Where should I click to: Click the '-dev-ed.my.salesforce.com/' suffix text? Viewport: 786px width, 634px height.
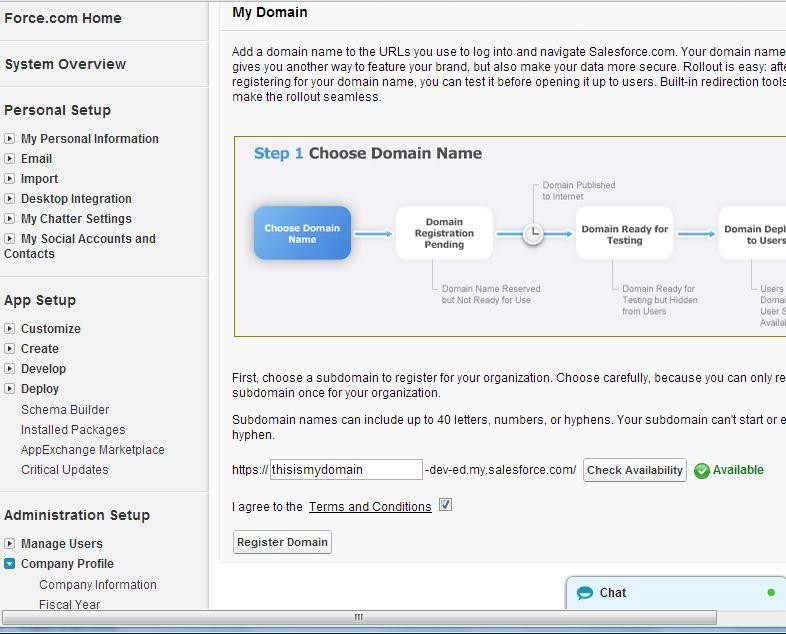pos(501,470)
